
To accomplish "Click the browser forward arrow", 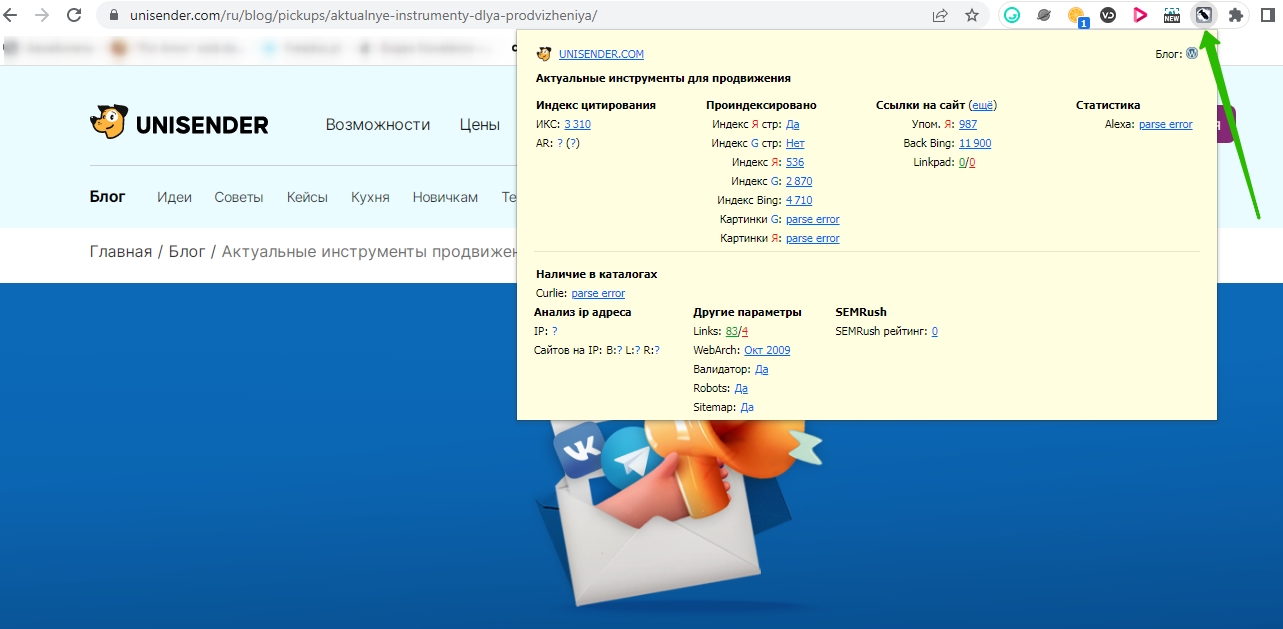I will pos(42,15).
